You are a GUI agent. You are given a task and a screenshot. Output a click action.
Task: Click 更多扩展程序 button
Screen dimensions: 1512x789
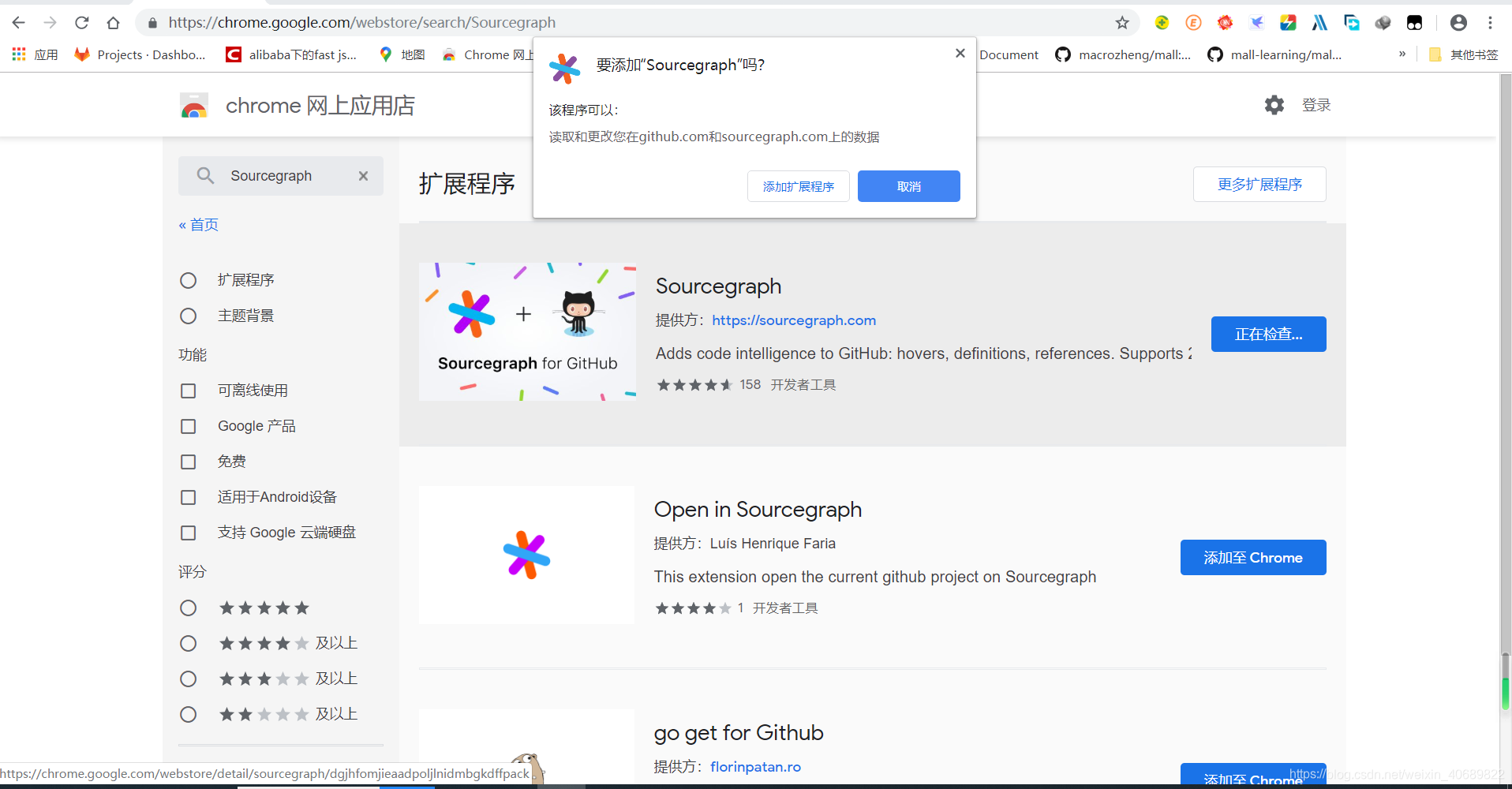click(1259, 184)
